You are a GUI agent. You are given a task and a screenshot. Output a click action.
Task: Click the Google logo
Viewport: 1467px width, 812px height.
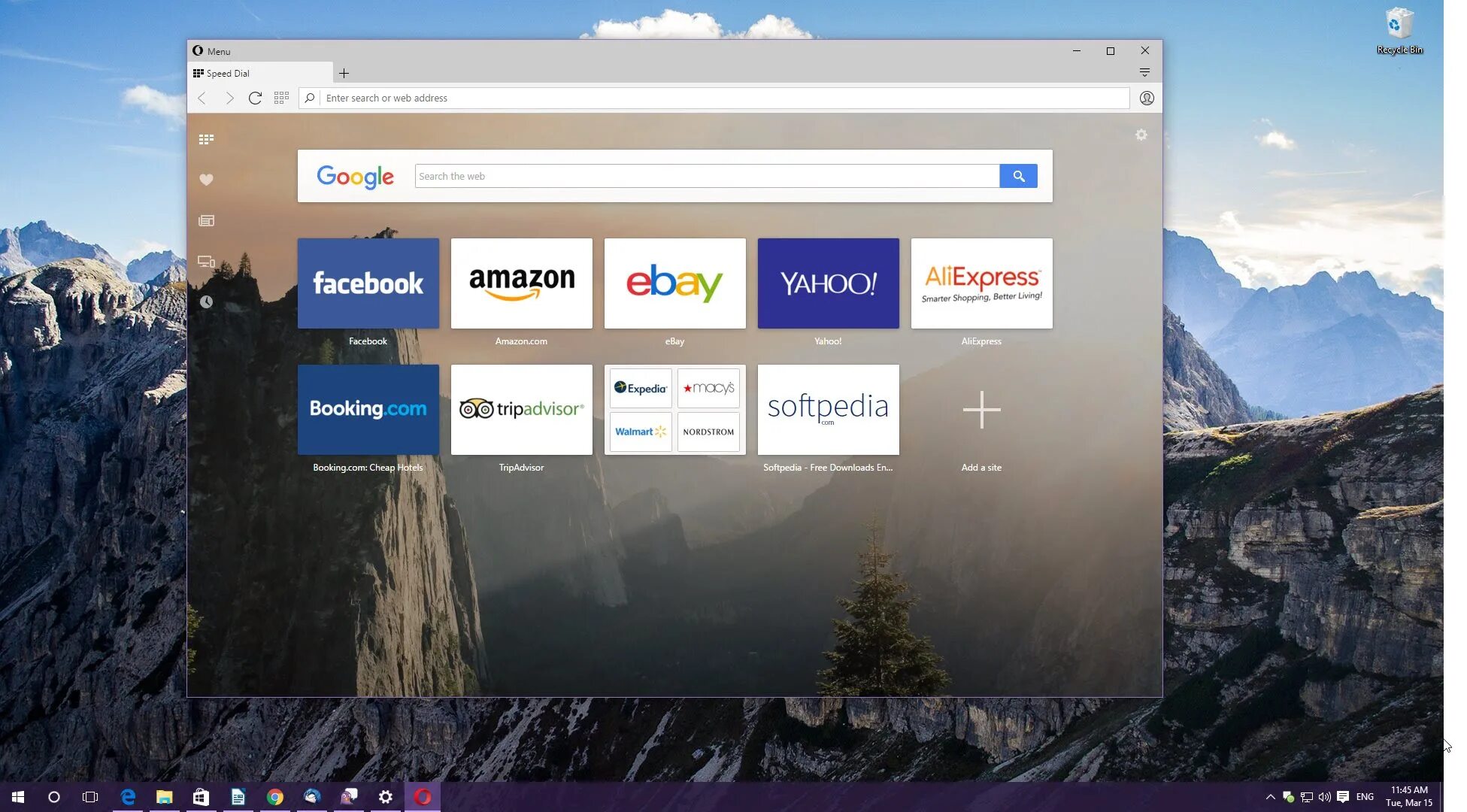(x=355, y=177)
